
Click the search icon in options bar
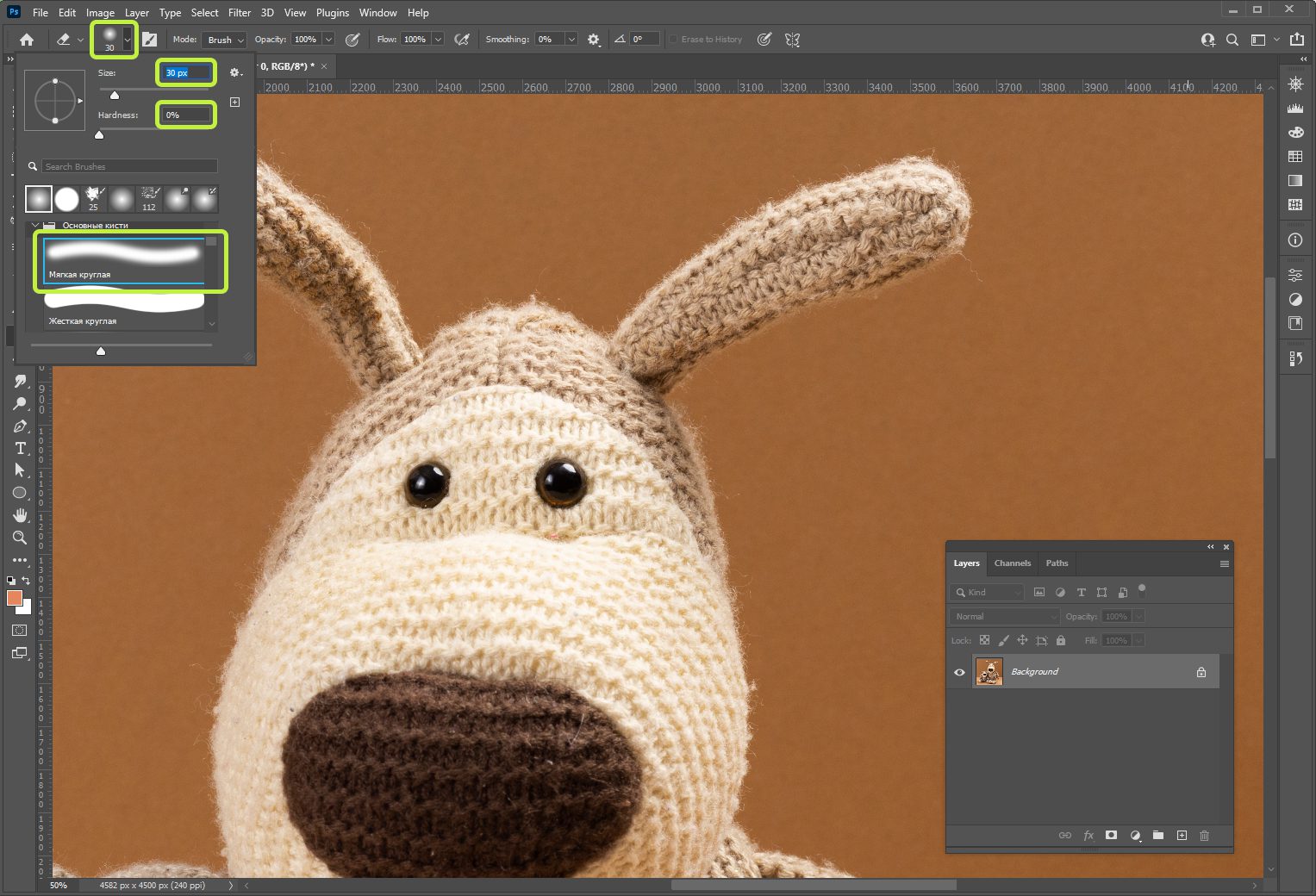pos(1232,40)
